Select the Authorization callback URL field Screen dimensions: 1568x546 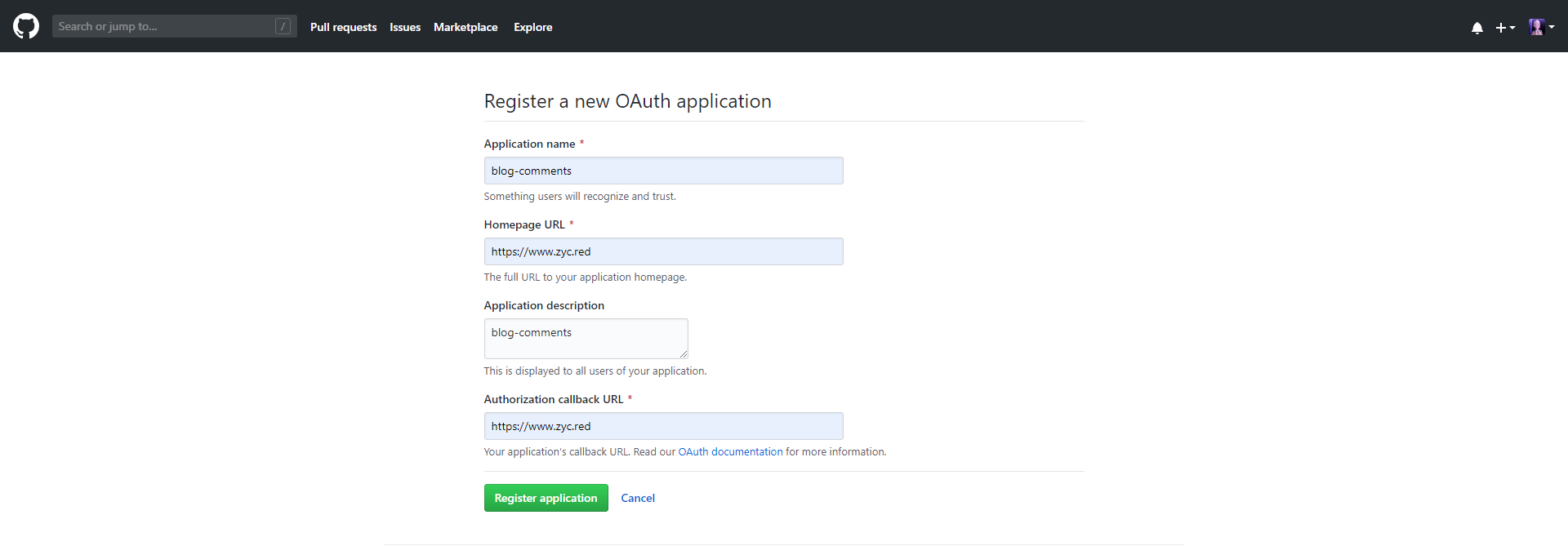tap(663, 426)
